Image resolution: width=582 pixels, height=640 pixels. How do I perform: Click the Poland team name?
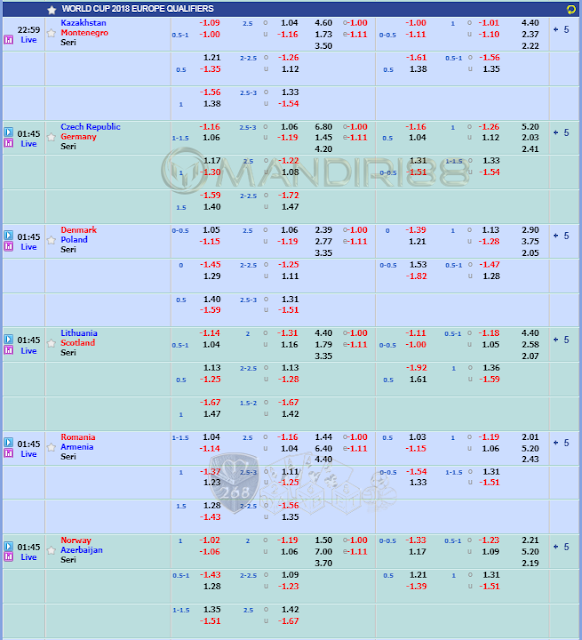74,240
